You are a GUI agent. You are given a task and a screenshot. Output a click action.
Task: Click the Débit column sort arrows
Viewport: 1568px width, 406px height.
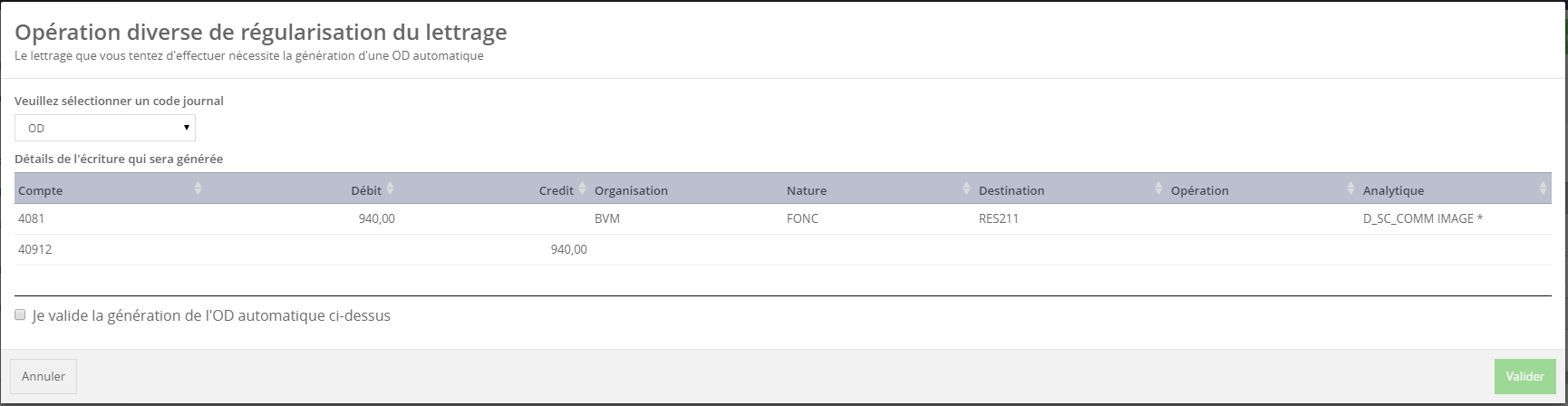pos(390,188)
